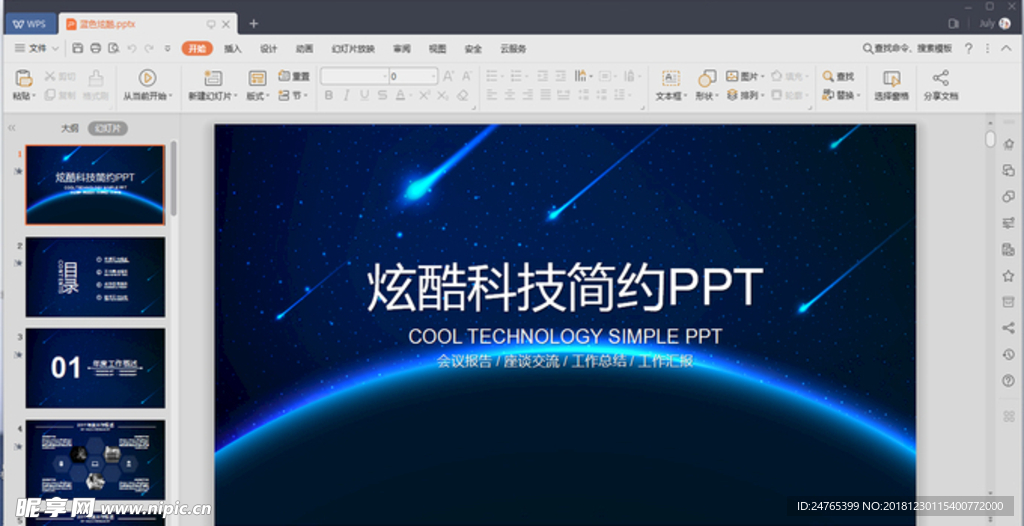This screenshot has width=1024, height=526.
Task: Switch to the 插入 (Insert) ribbon tab
Action: 233,48
